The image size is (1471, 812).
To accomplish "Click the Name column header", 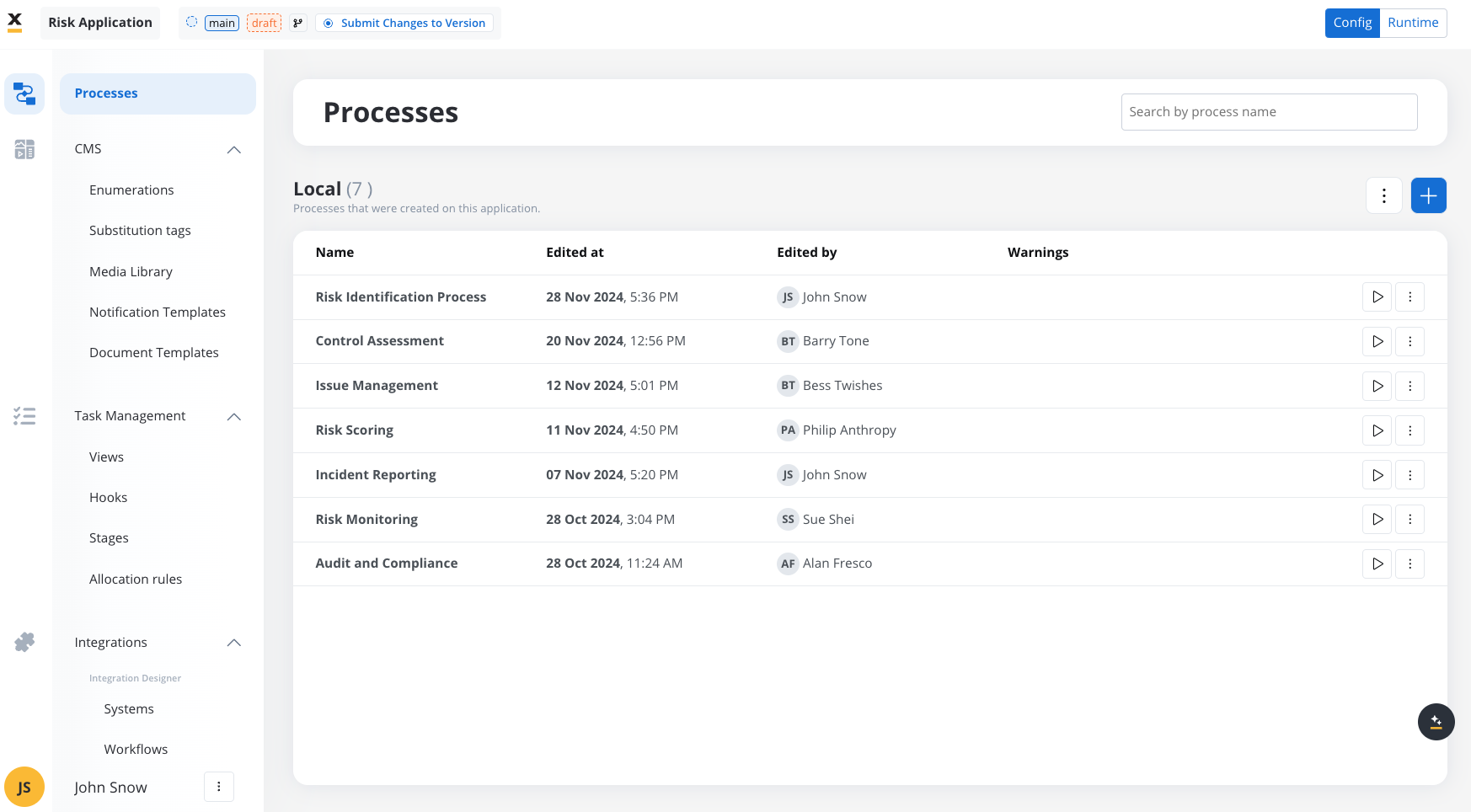I will tap(334, 253).
